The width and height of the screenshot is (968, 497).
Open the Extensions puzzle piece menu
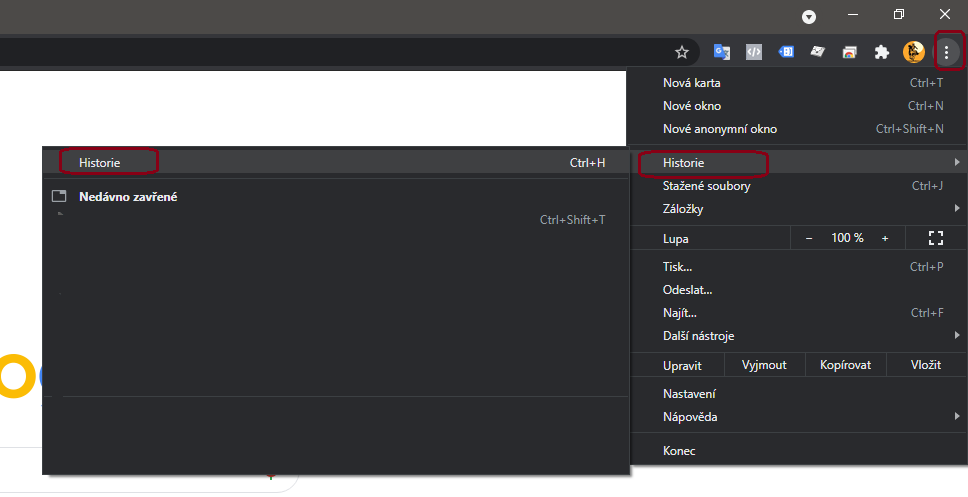click(x=882, y=52)
